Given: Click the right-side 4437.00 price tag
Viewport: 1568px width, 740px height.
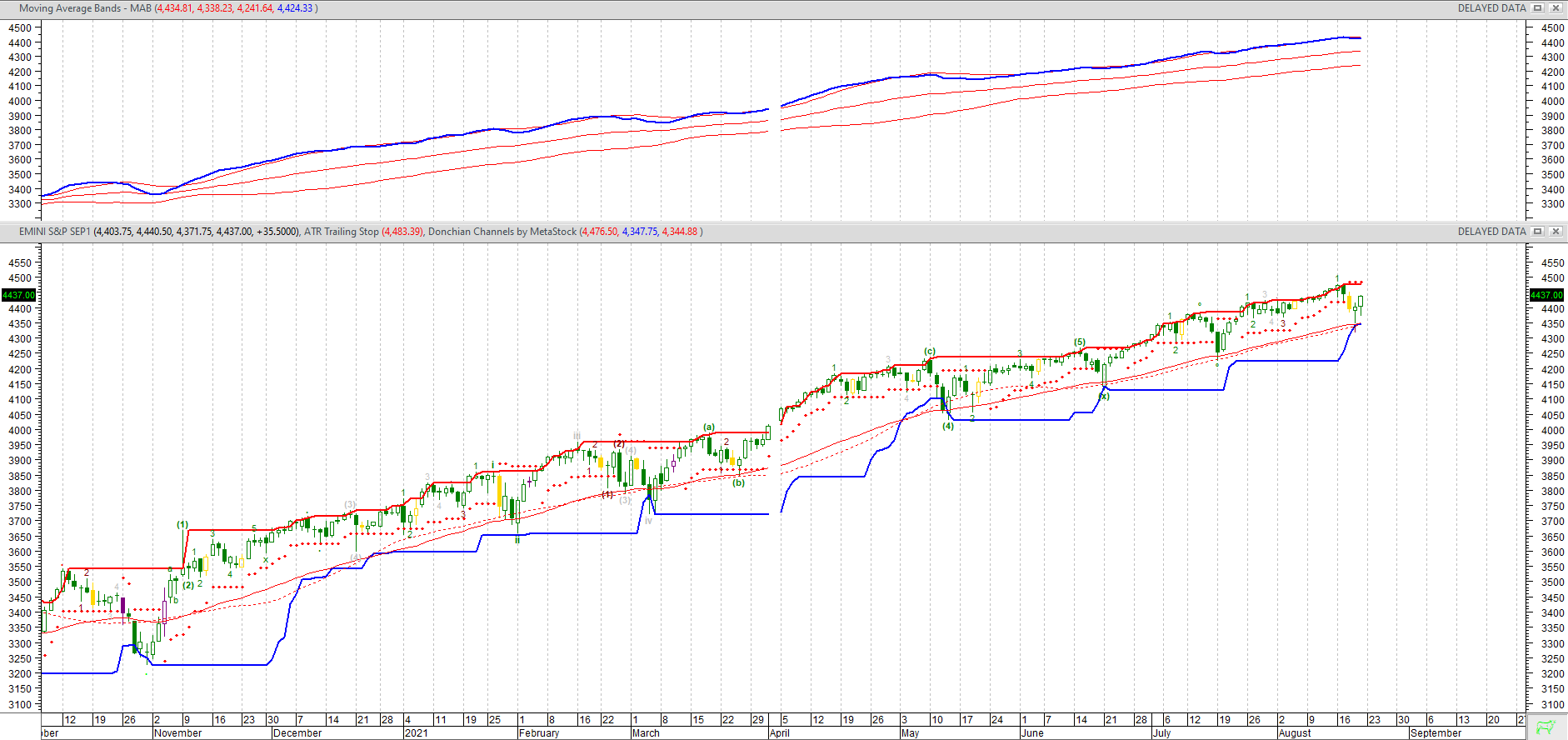Looking at the screenshot, I should click(1547, 295).
